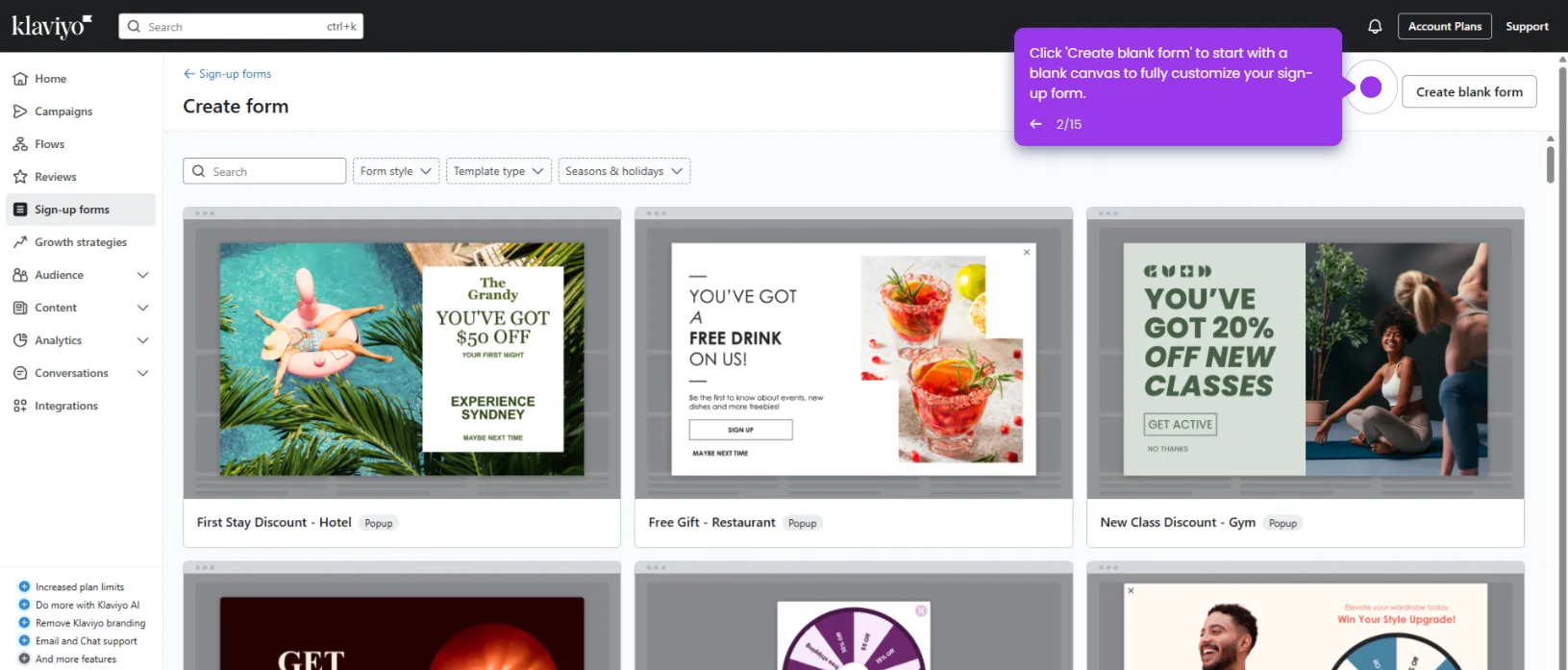
Task: Open the Seasons & holidays dropdown
Action: (x=624, y=171)
